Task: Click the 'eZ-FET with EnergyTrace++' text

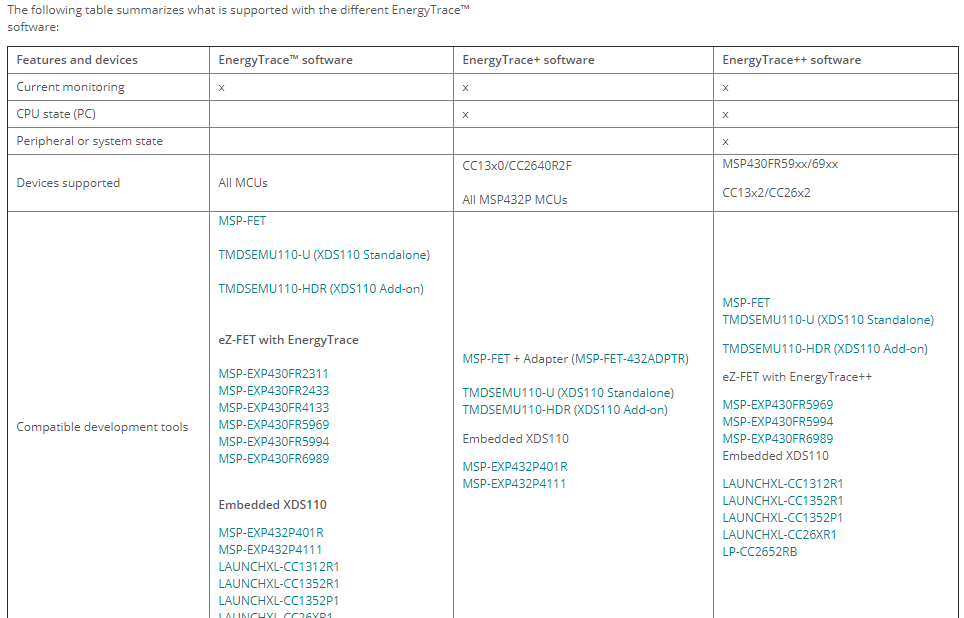Action: [x=797, y=376]
